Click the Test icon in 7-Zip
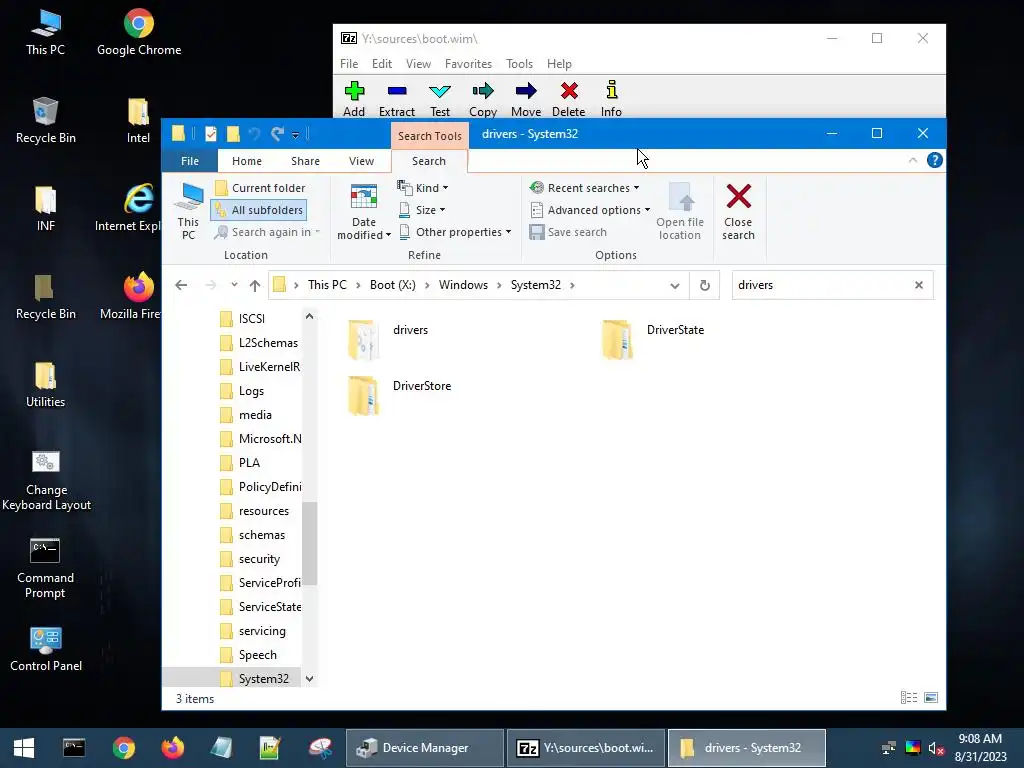The height and width of the screenshot is (768, 1024). [440, 99]
